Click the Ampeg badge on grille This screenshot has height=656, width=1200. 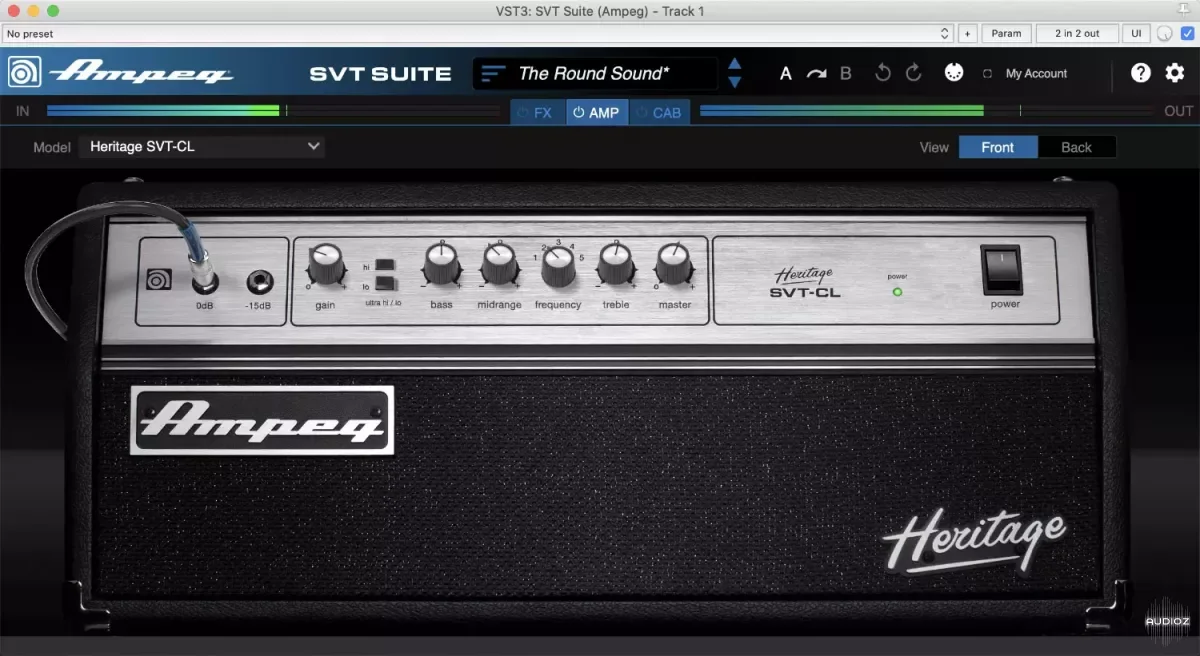(262, 420)
